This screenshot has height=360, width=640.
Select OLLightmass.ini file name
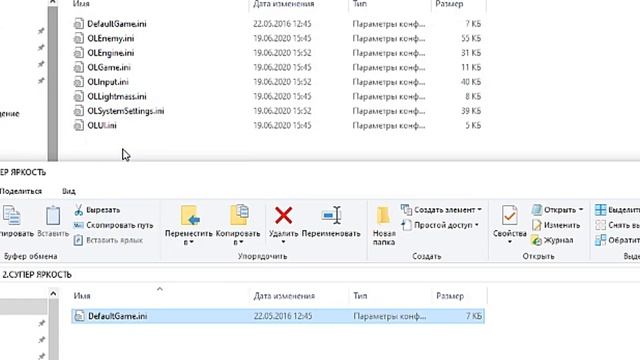[117, 97]
